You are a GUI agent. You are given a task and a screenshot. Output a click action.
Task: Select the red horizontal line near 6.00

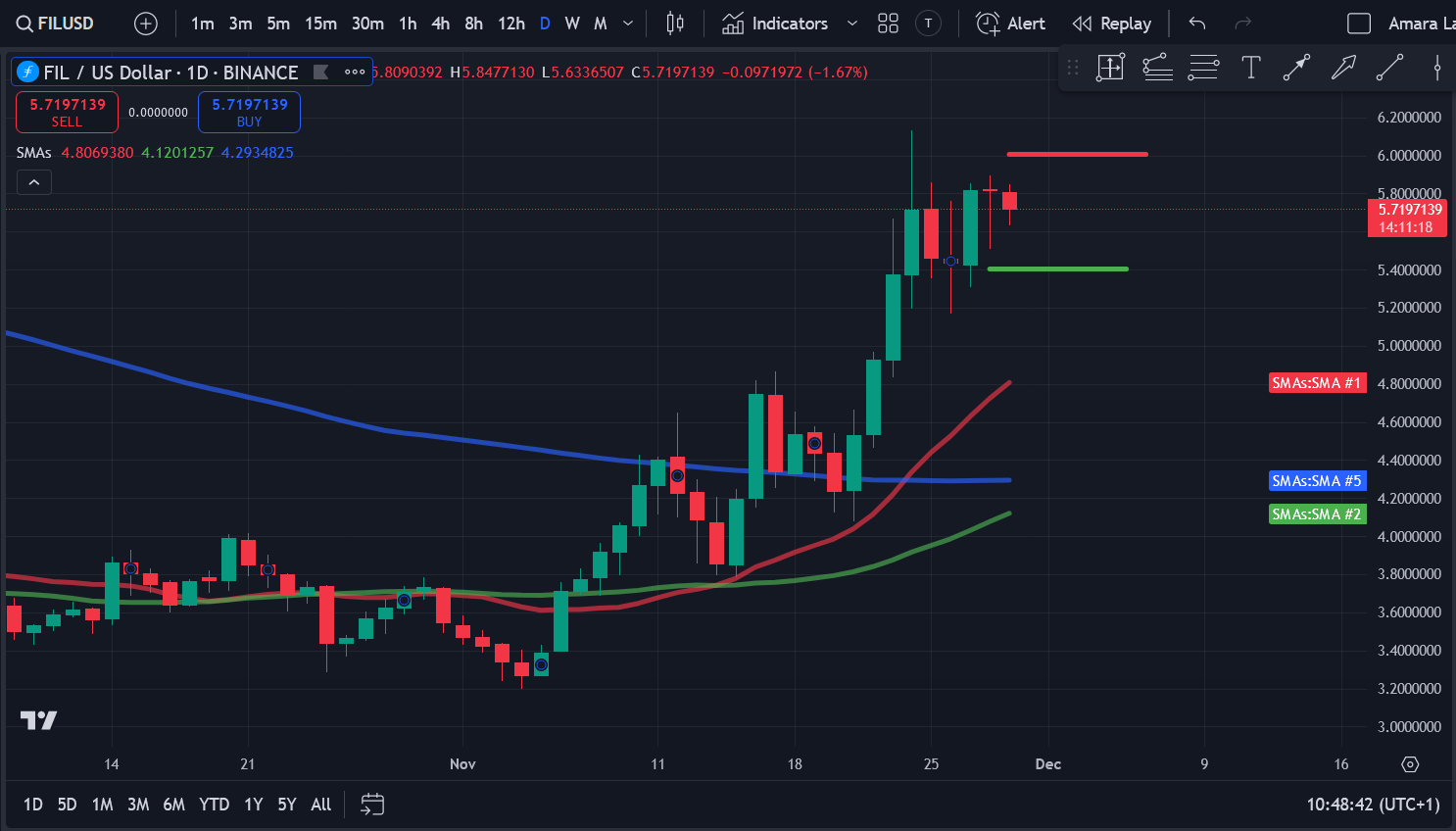[x=1077, y=154]
